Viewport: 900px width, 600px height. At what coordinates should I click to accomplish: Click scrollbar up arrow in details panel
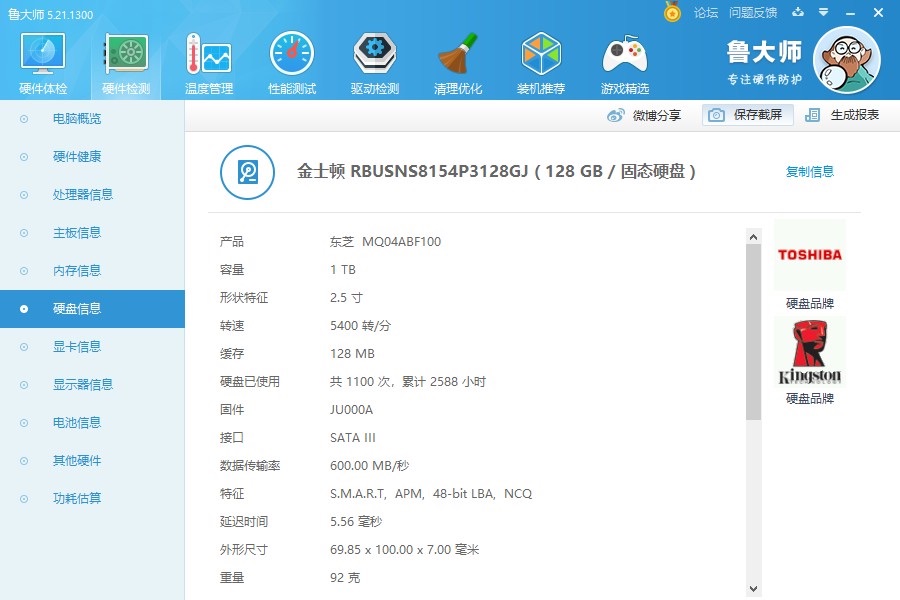click(x=754, y=237)
